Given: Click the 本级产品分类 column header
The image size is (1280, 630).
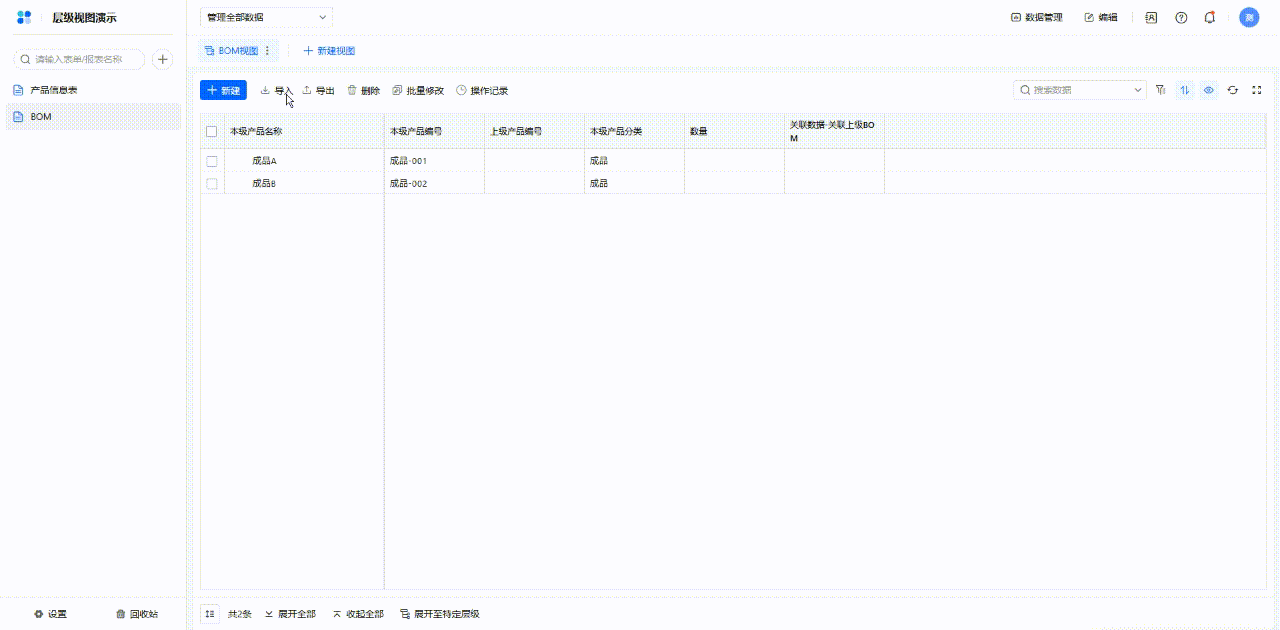Looking at the screenshot, I should point(634,131).
